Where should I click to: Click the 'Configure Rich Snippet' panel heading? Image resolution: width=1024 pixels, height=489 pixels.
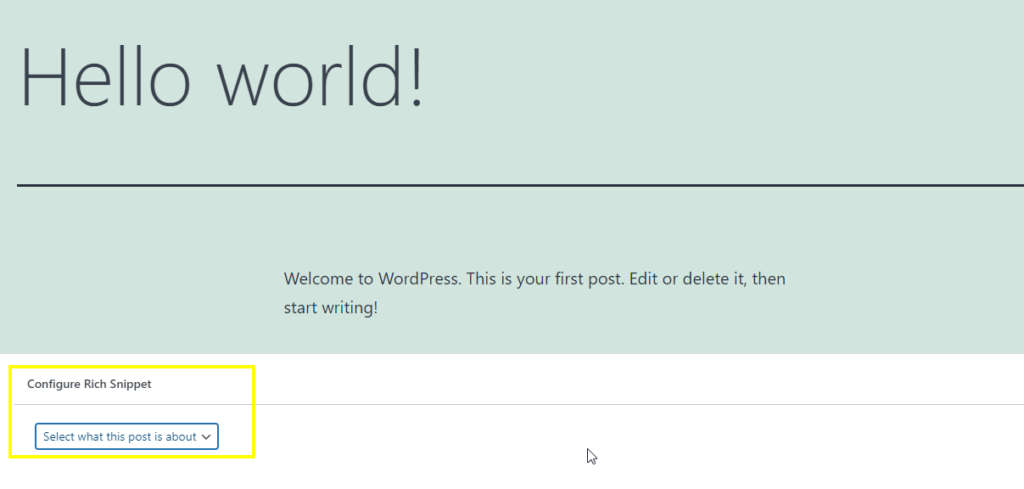click(89, 384)
